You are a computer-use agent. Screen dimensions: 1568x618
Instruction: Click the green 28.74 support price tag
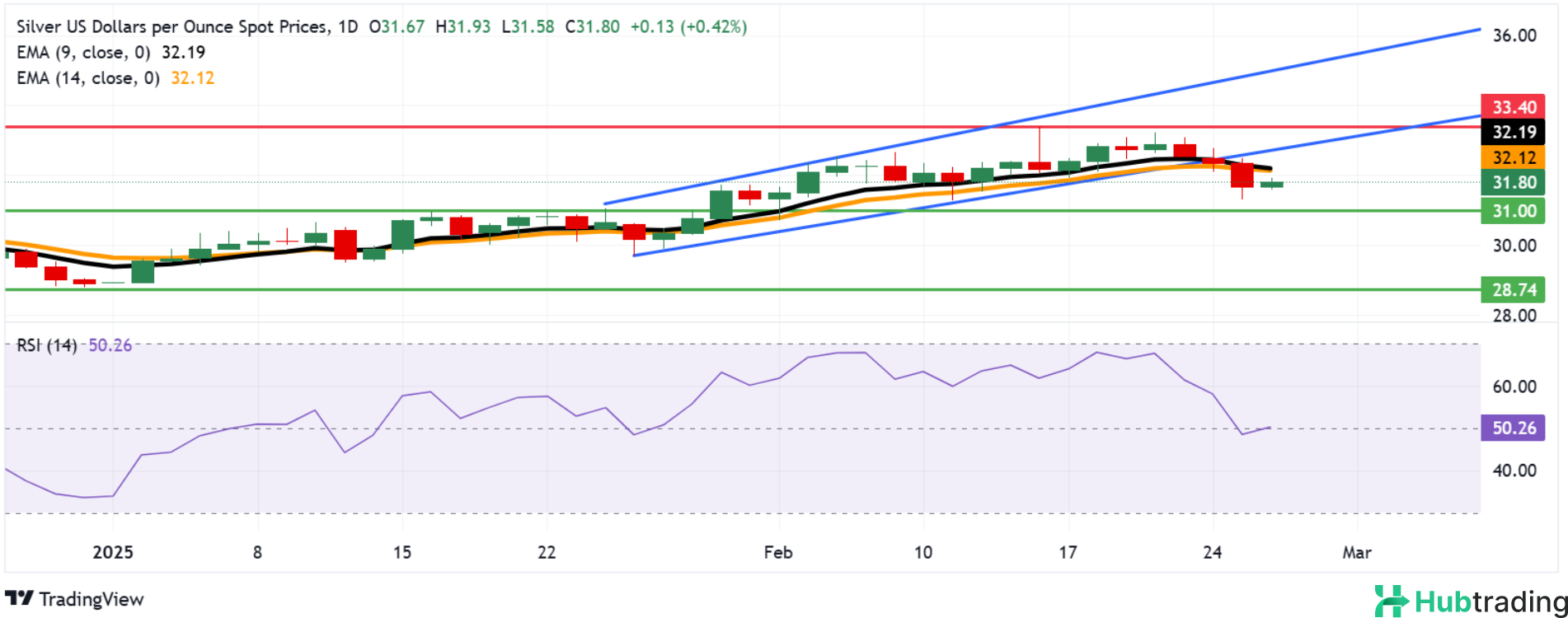(x=1513, y=290)
